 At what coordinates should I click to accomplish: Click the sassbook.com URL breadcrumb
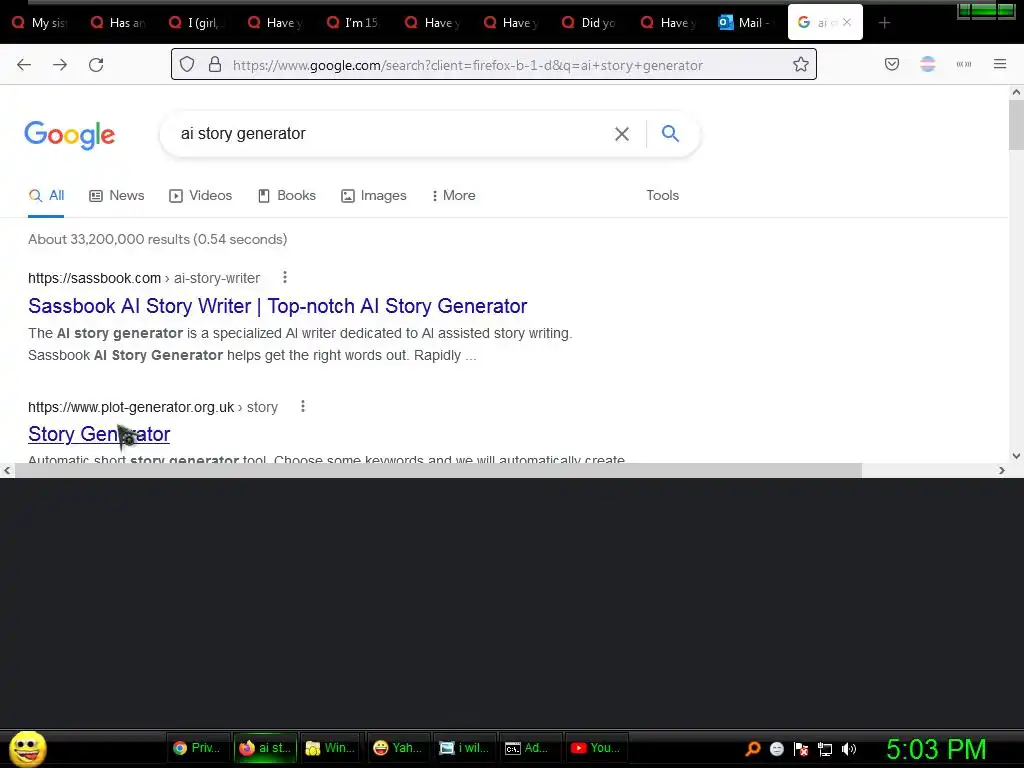pos(144,278)
